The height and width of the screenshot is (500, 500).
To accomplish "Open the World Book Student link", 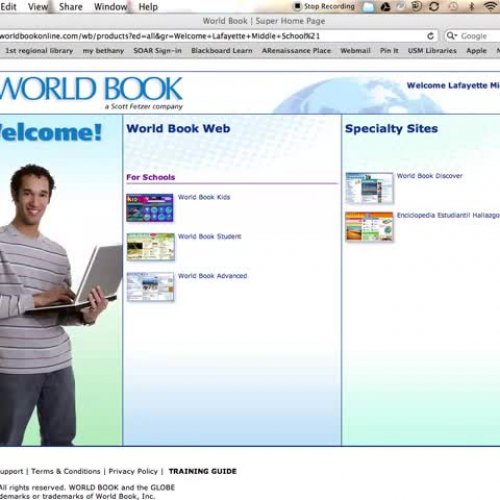I will click(x=209, y=236).
